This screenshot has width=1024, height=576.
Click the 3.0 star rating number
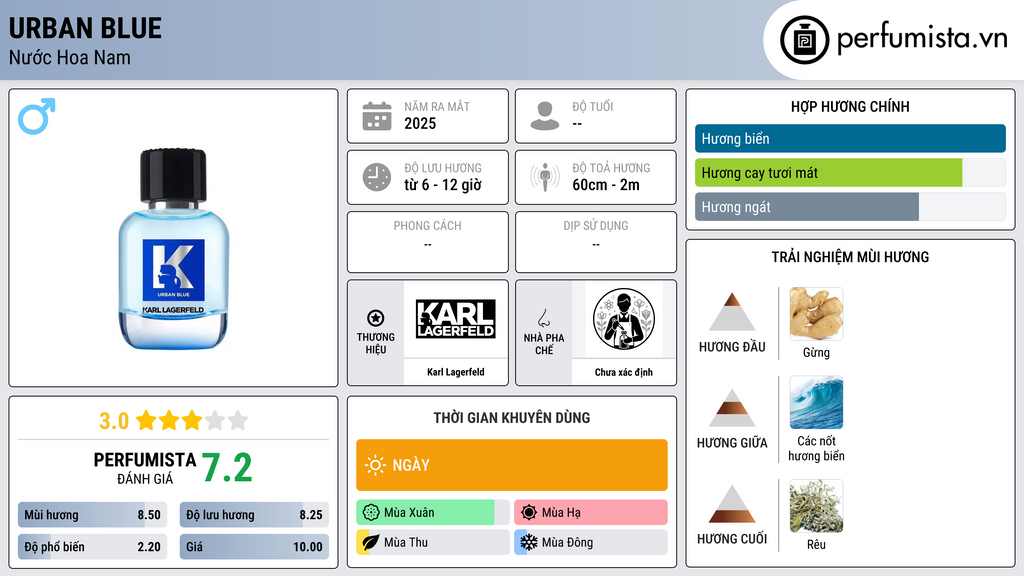click(x=114, y=421)
